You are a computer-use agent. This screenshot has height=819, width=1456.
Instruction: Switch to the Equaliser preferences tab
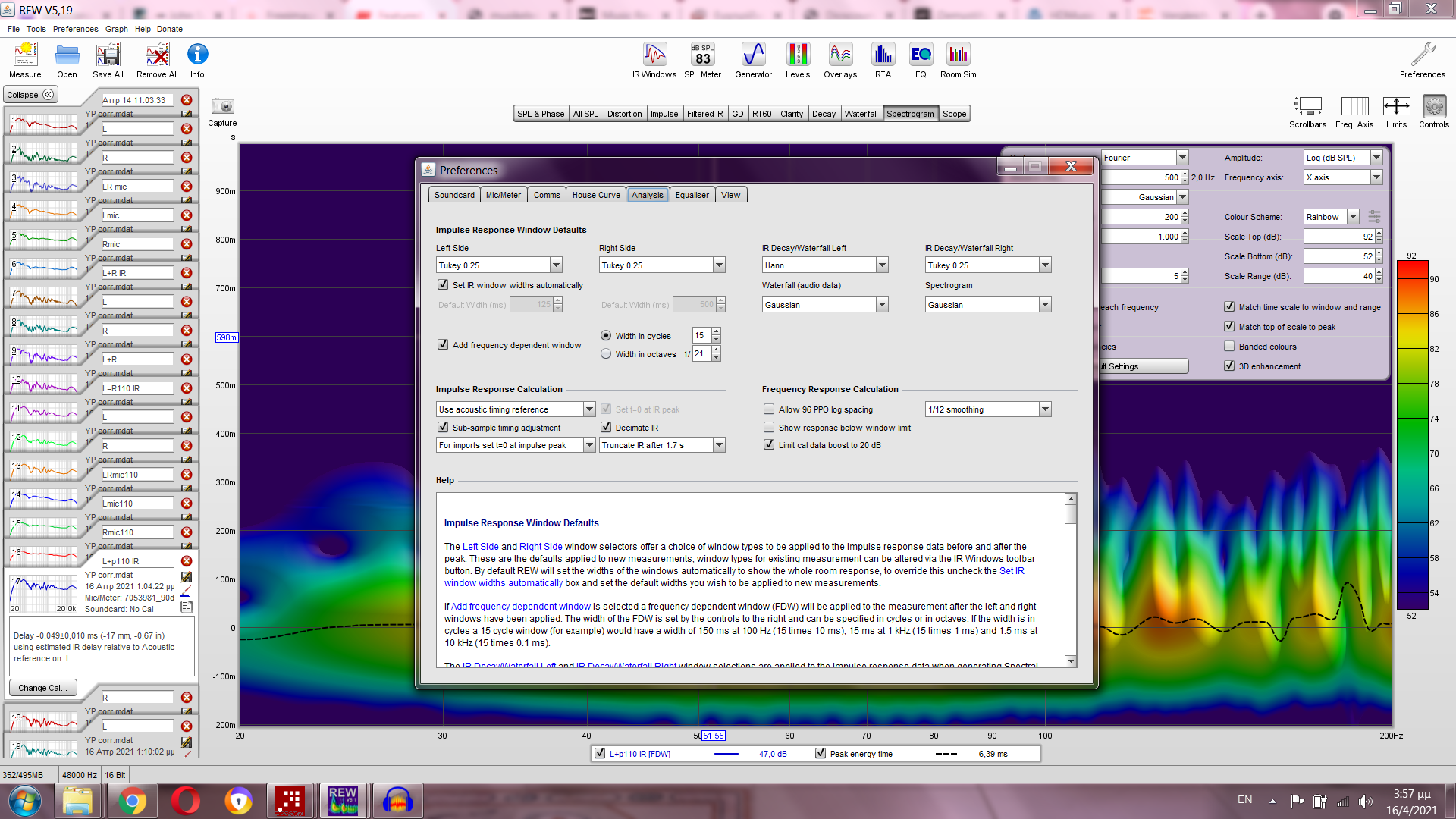pyautogui.click(x=692, y=195)
